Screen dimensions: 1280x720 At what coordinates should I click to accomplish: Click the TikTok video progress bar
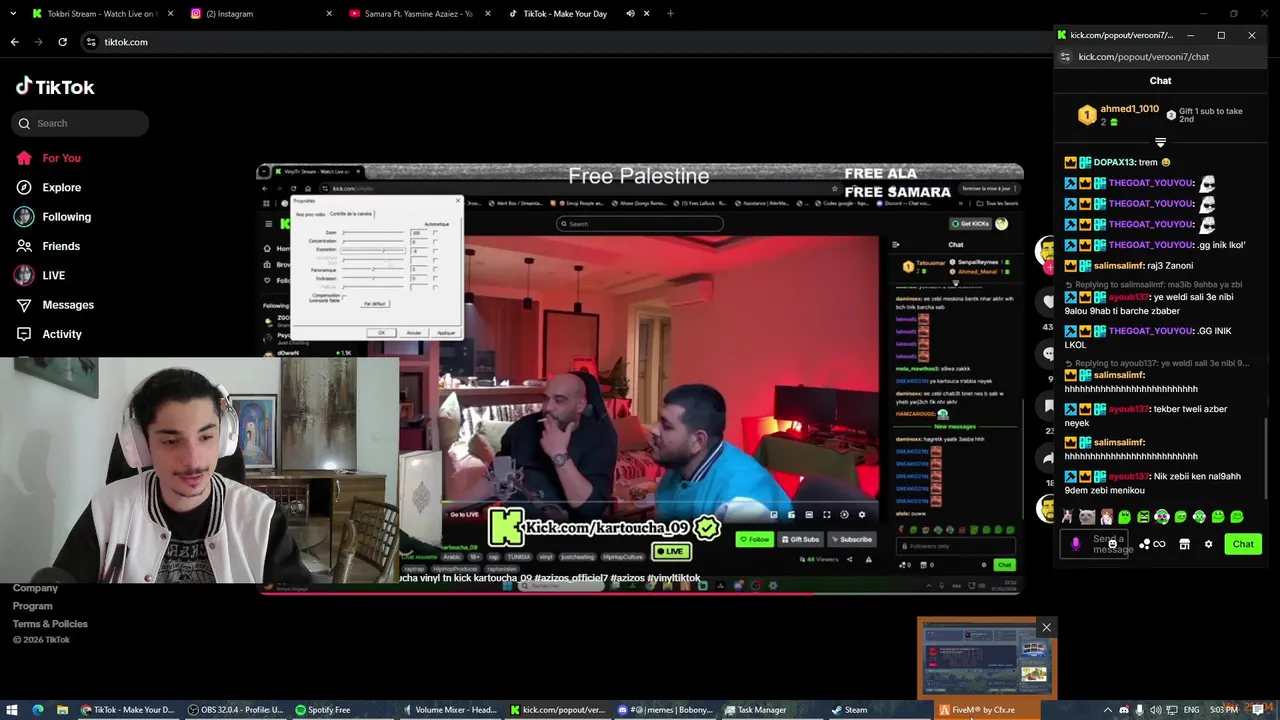pos(640,592)
